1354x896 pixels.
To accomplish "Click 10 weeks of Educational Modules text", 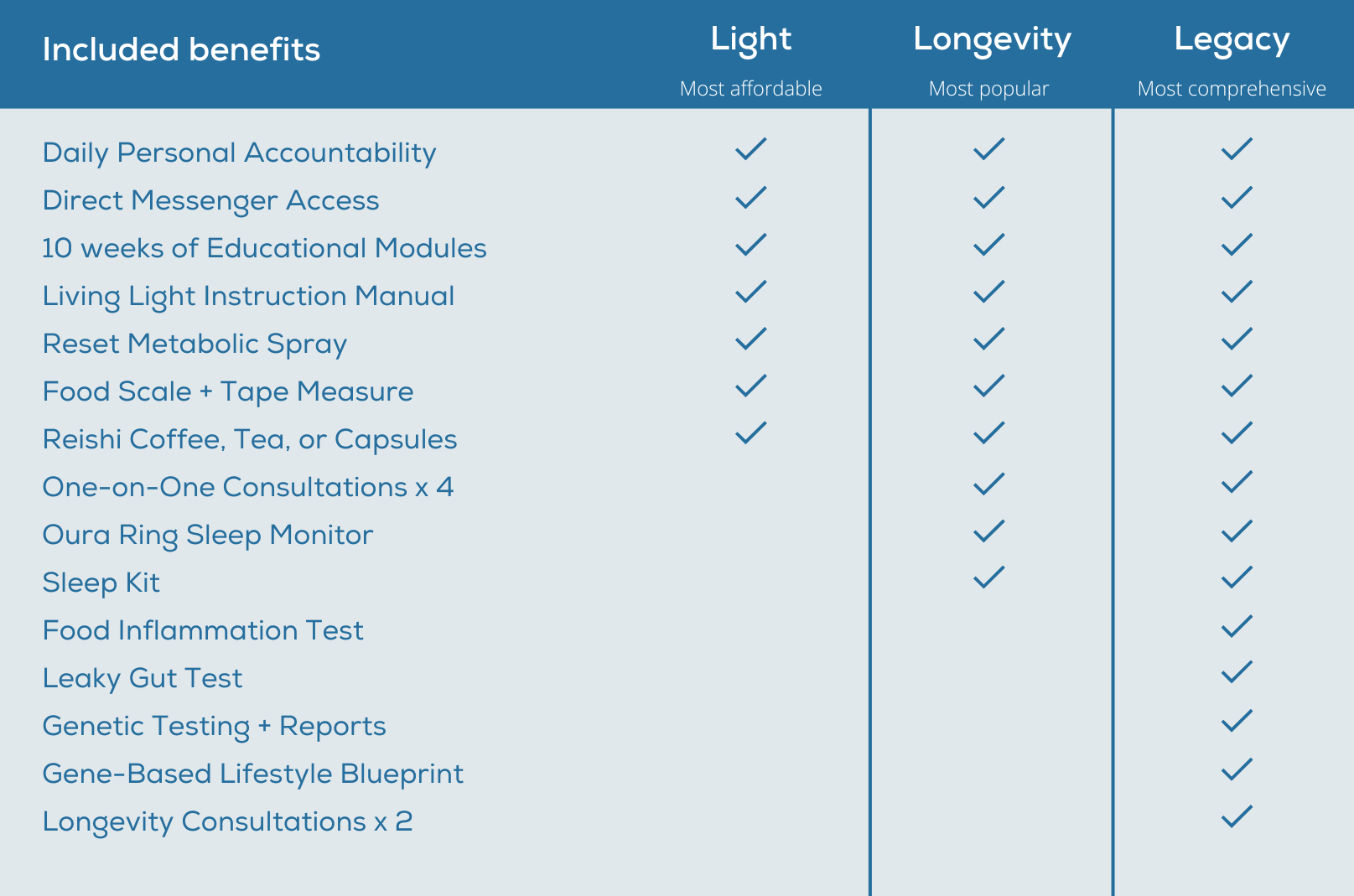I will coord(264,248).
